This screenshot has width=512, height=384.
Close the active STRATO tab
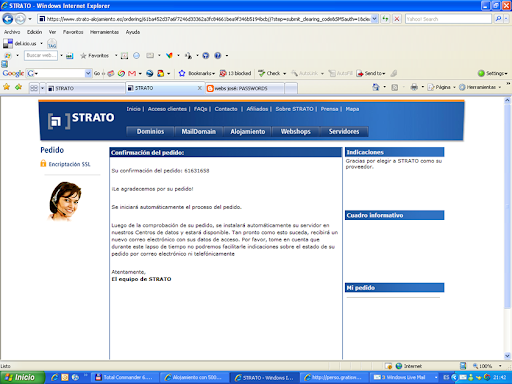tap(199, 88)
